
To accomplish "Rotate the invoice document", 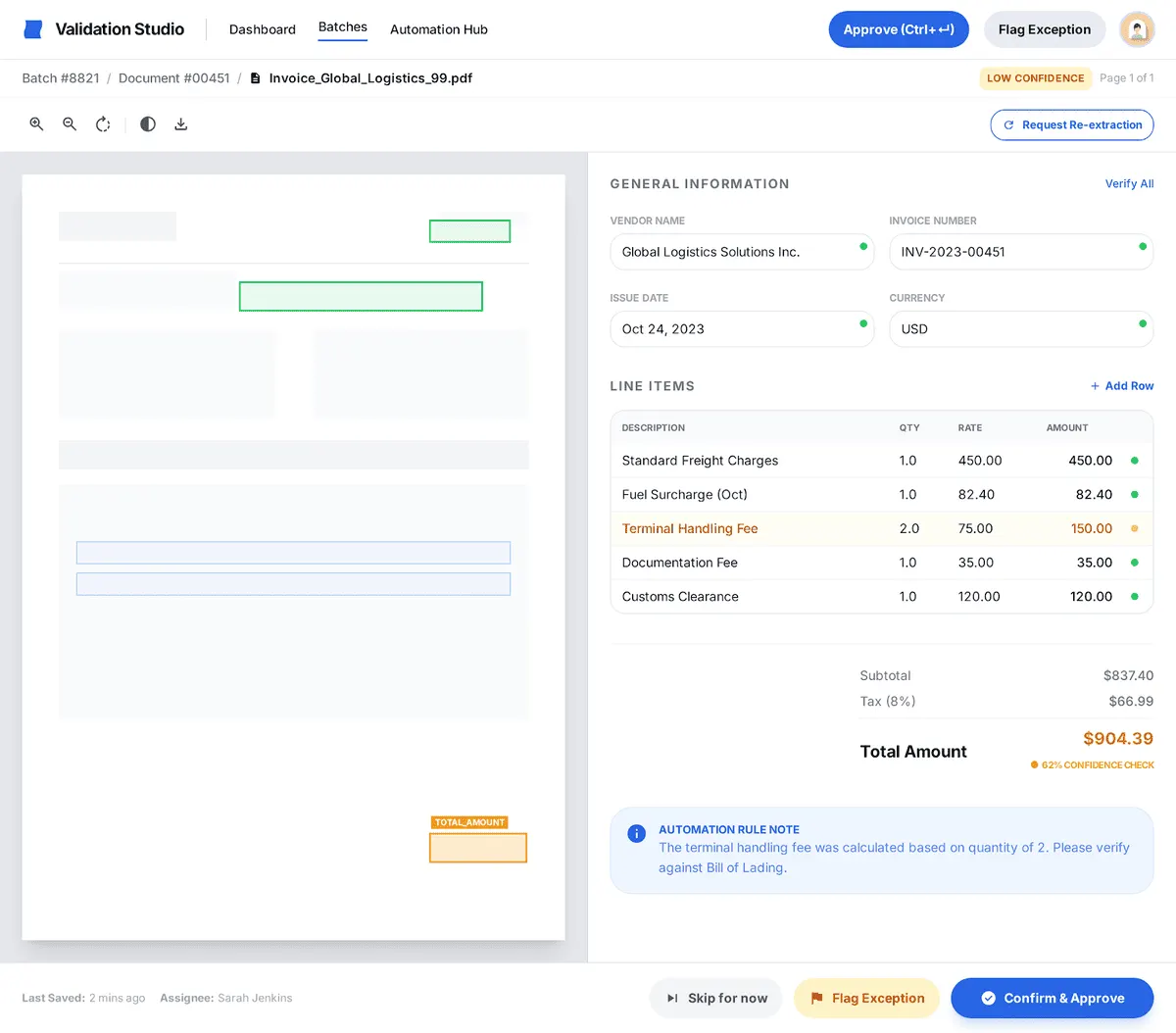I will [103, 124].
